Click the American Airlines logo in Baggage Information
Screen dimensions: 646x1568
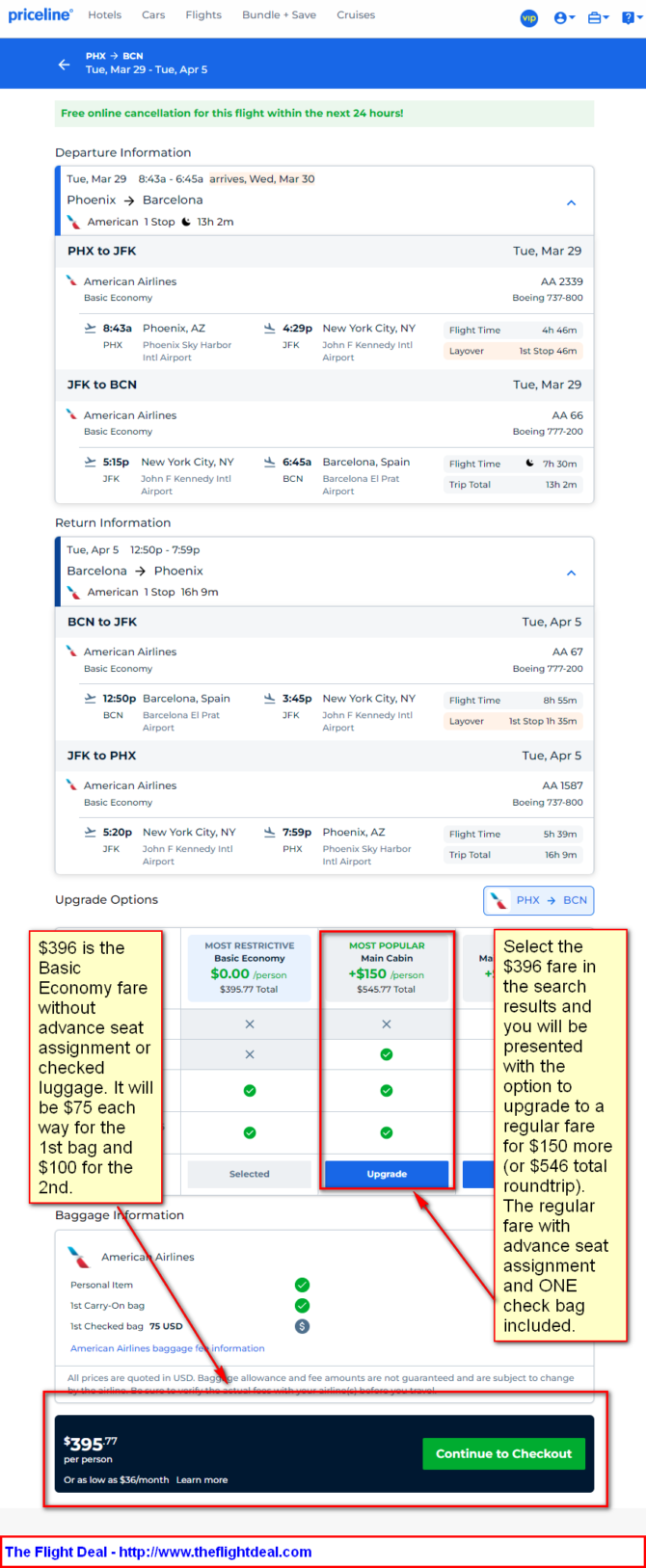pos(79,1257)
